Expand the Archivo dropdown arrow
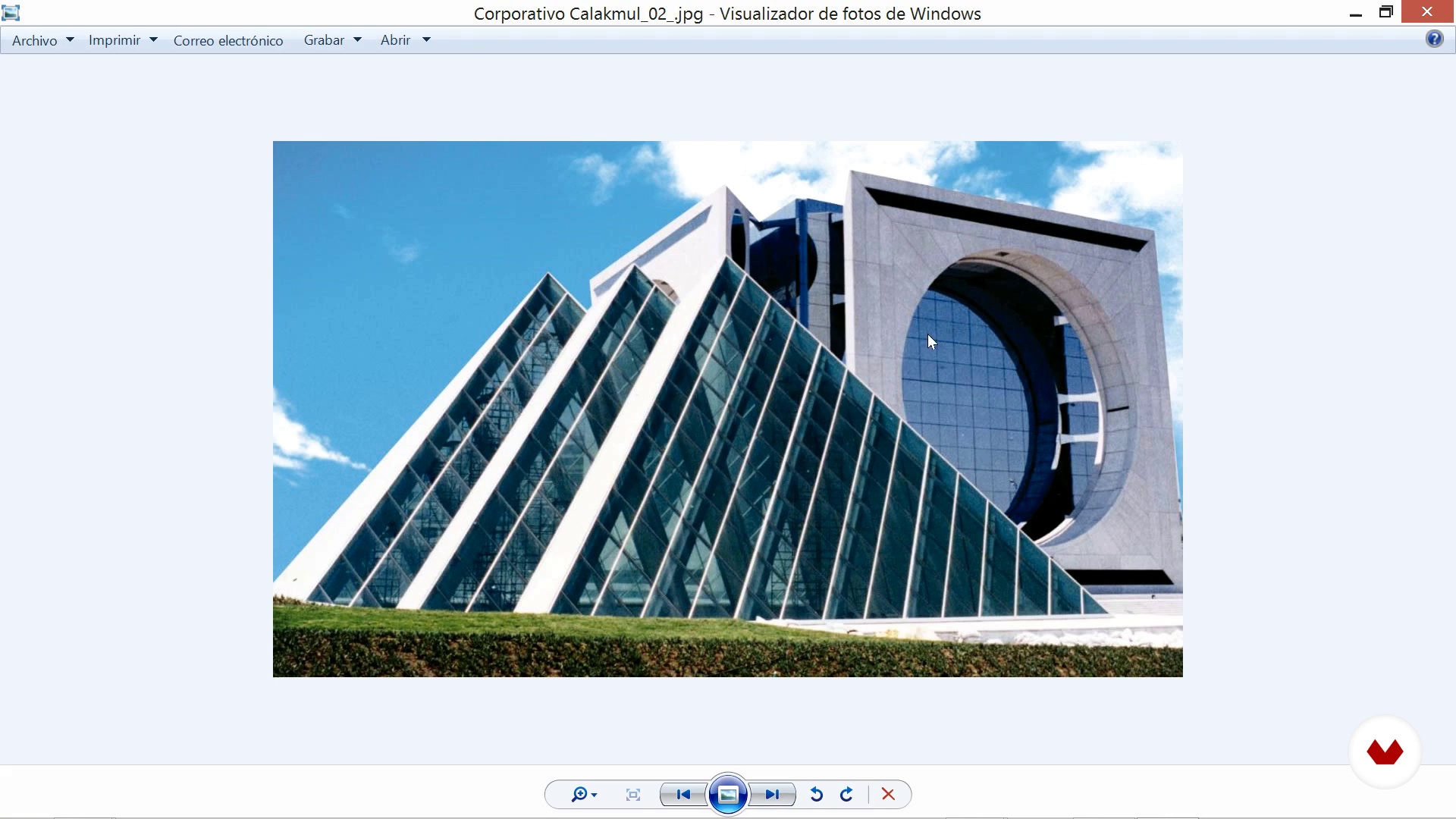The width and height of the screenshot is (1456, 819). [70, 39]
